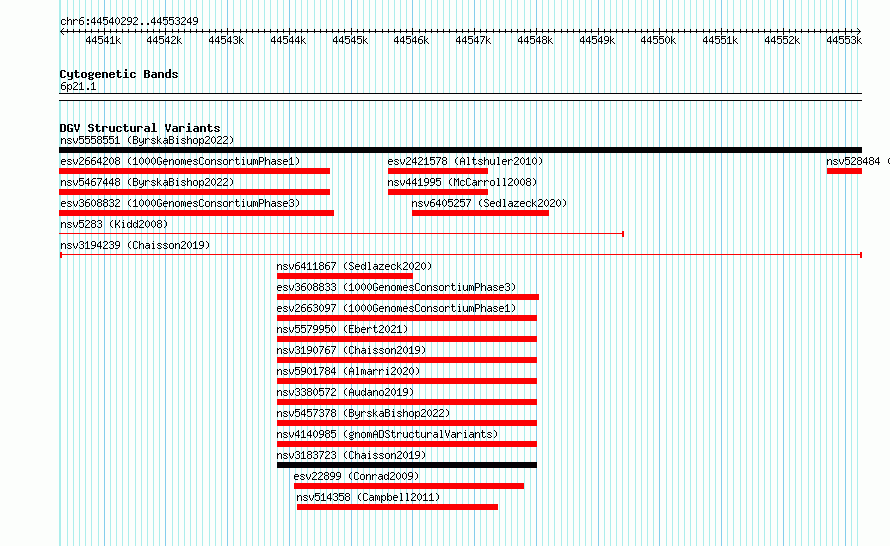The width and height of the screenshot is (890, 546).
Task: Open nsv5467448 (ByrskaBishop2022) label
Action: point(147,182)
